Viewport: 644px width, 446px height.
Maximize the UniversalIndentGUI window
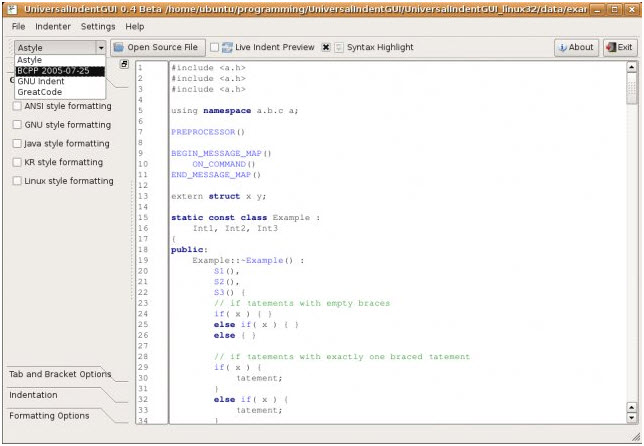pos(615,9)
